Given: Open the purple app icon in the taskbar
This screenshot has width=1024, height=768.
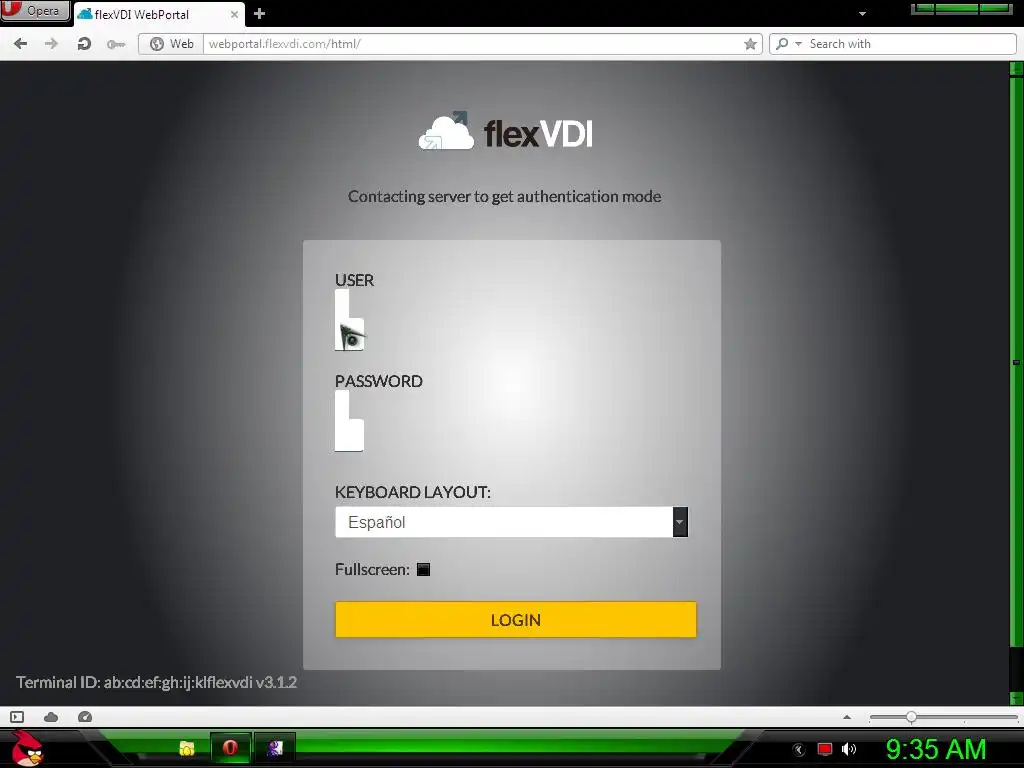Looking at the screenshot, I should (275, 748).
